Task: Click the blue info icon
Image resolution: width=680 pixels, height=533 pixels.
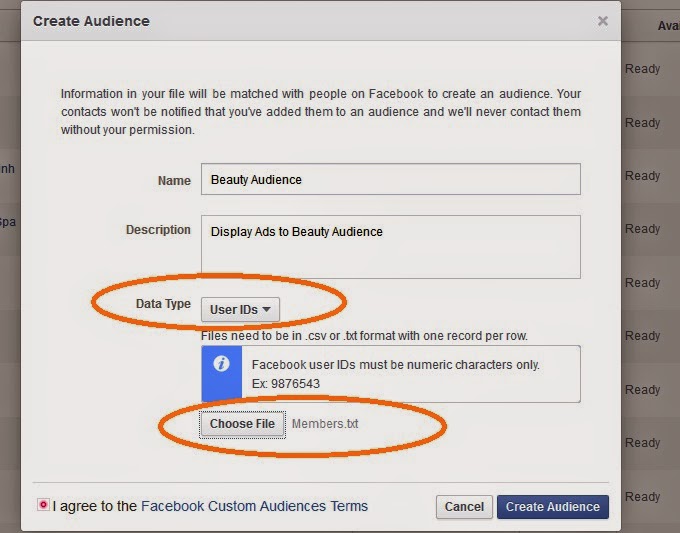Action: tap(222, 363)
